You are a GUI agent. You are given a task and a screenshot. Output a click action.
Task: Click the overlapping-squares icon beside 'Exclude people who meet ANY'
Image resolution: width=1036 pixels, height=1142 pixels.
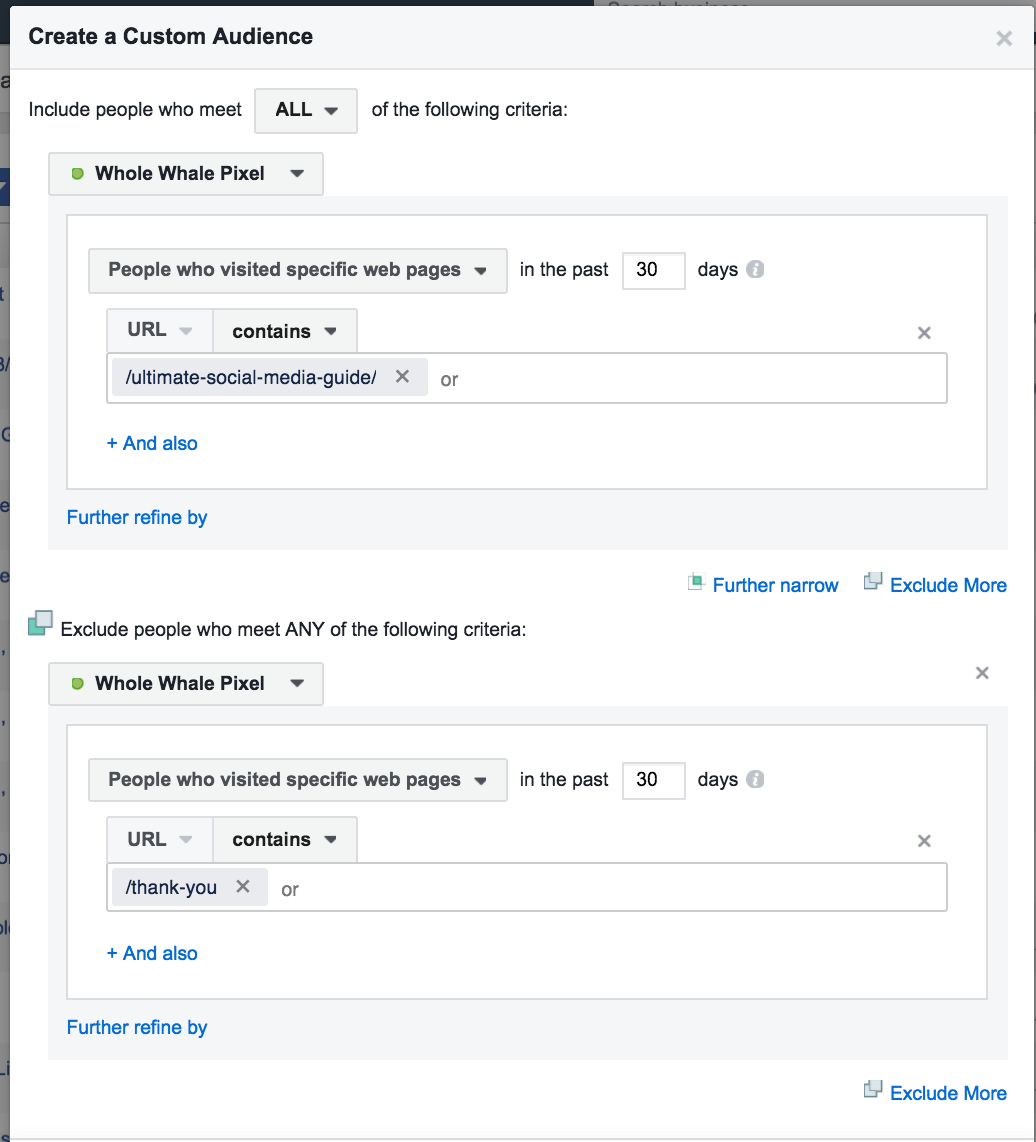coord(40,622)
